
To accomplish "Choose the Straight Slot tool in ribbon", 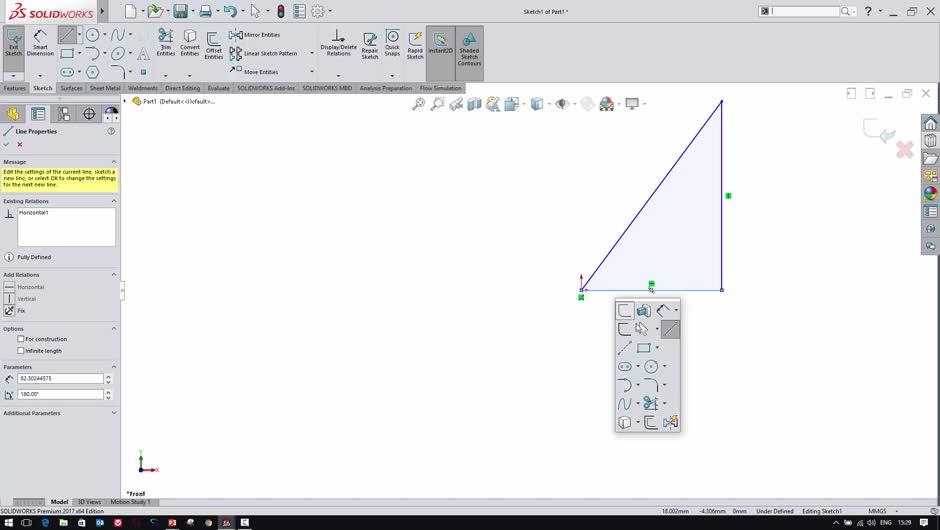I will (67, 72).
